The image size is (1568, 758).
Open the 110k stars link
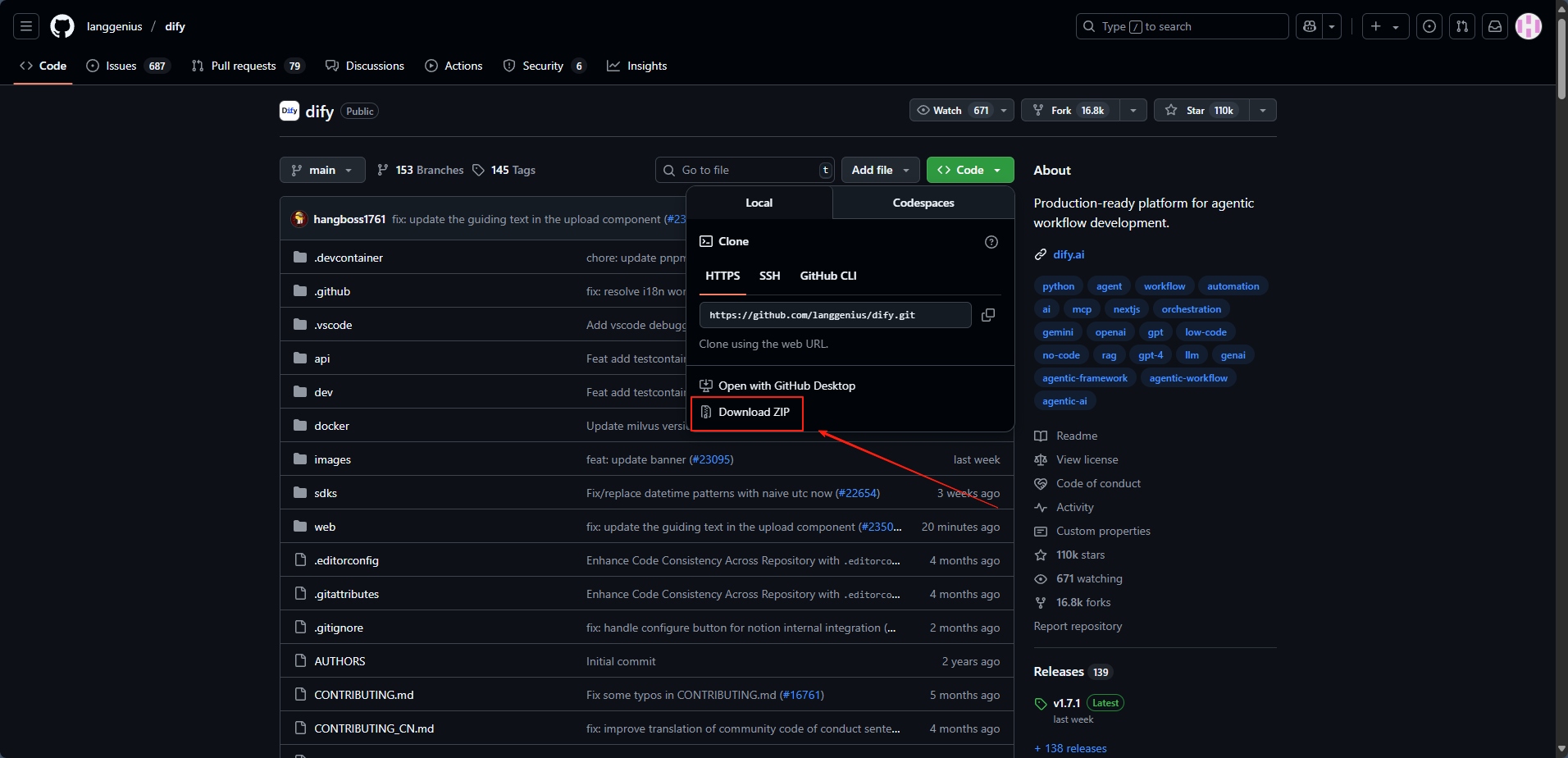[x=1080, y=555]
